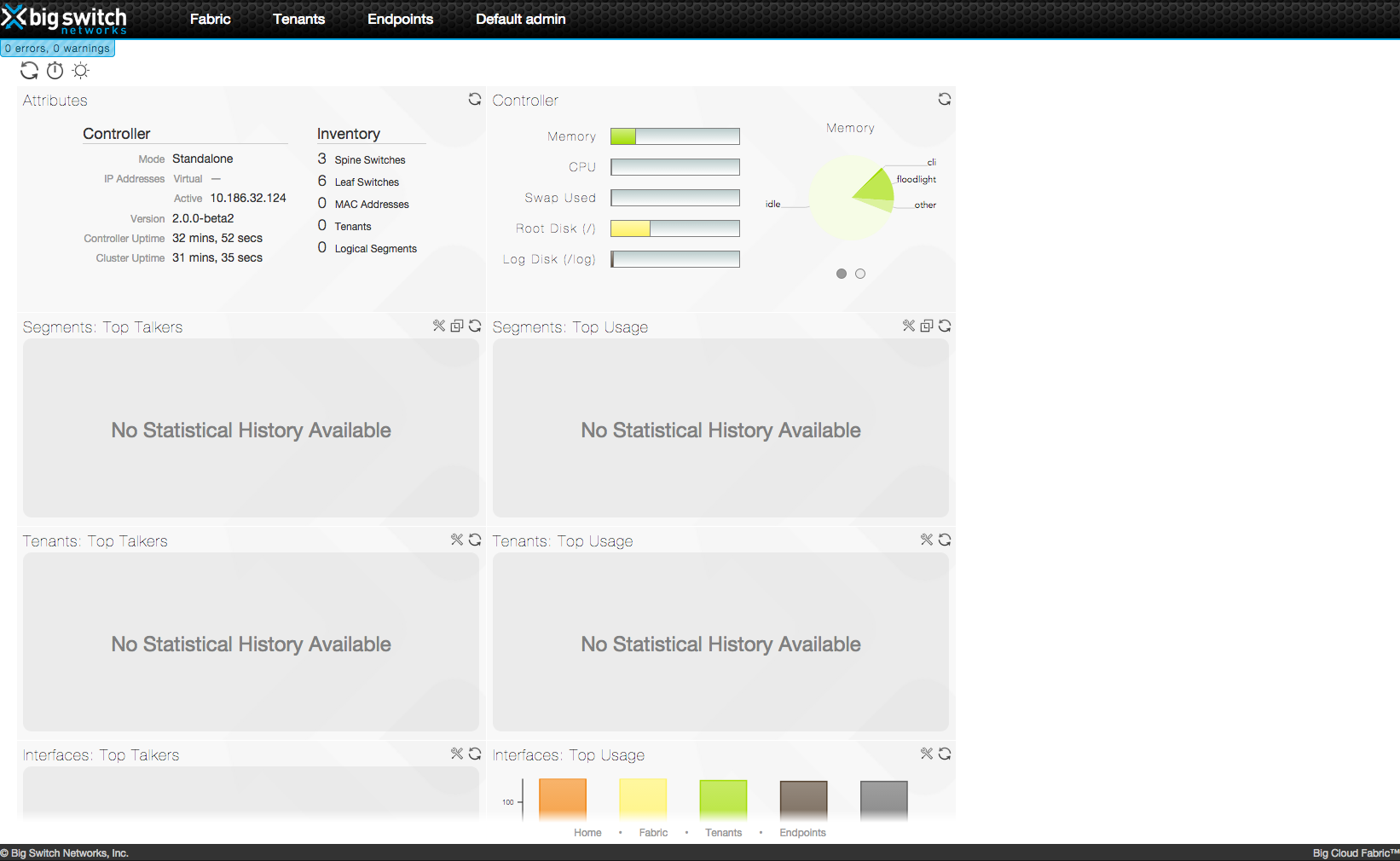Click the Memory usage bar
Image resolution: width=1400 pixels, height=861 pixels.
pyautogui.click(x=675, y=136)
